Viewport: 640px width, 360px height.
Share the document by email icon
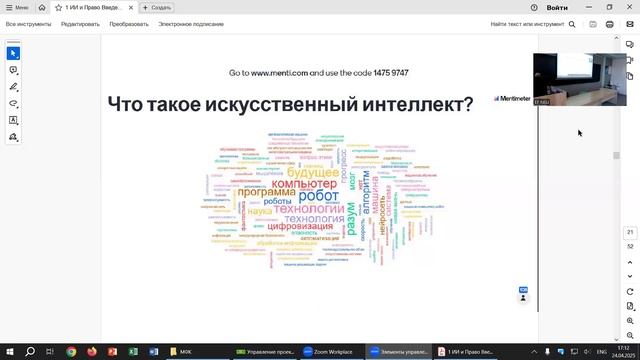tap(630, 24)
